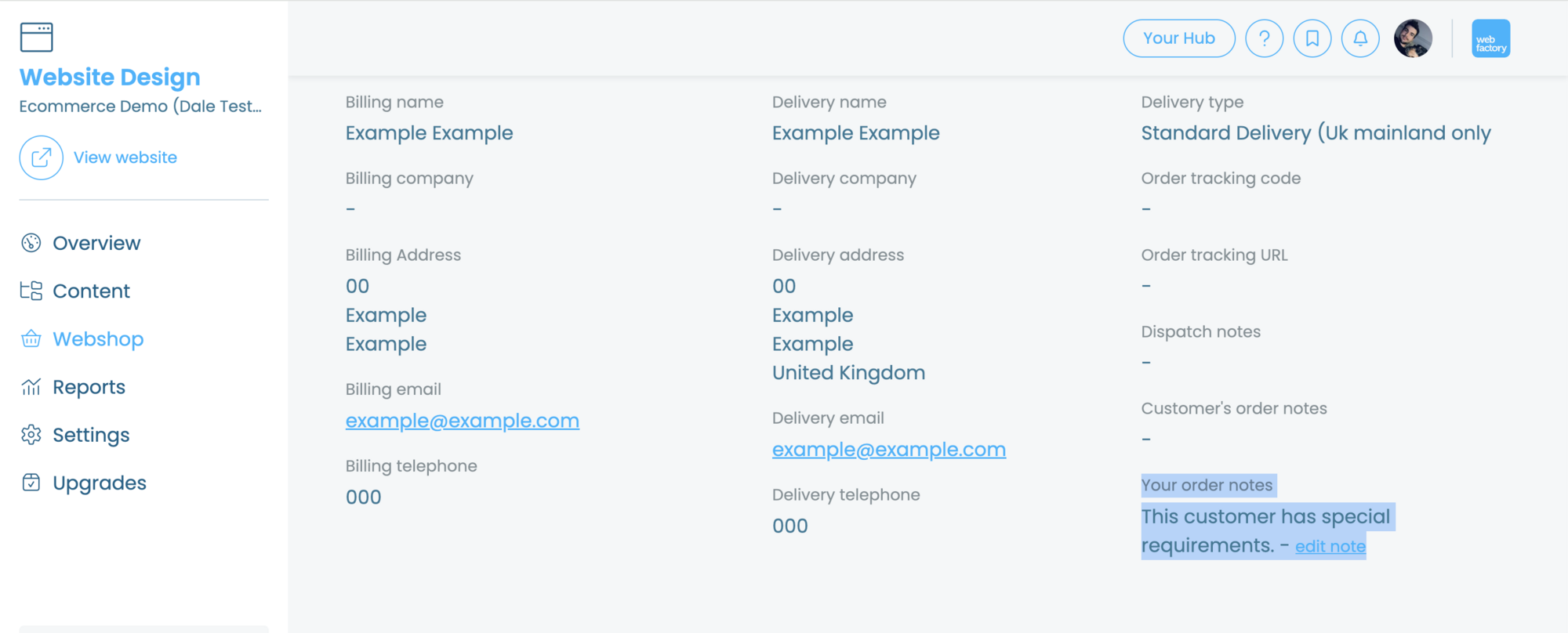The image size is (1568, 633).
Task: Go to Content in the sidebar
Action: click(91, 291)
